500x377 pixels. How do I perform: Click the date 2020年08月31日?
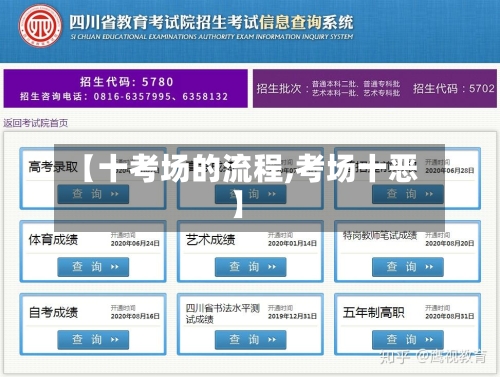point(450,316)
